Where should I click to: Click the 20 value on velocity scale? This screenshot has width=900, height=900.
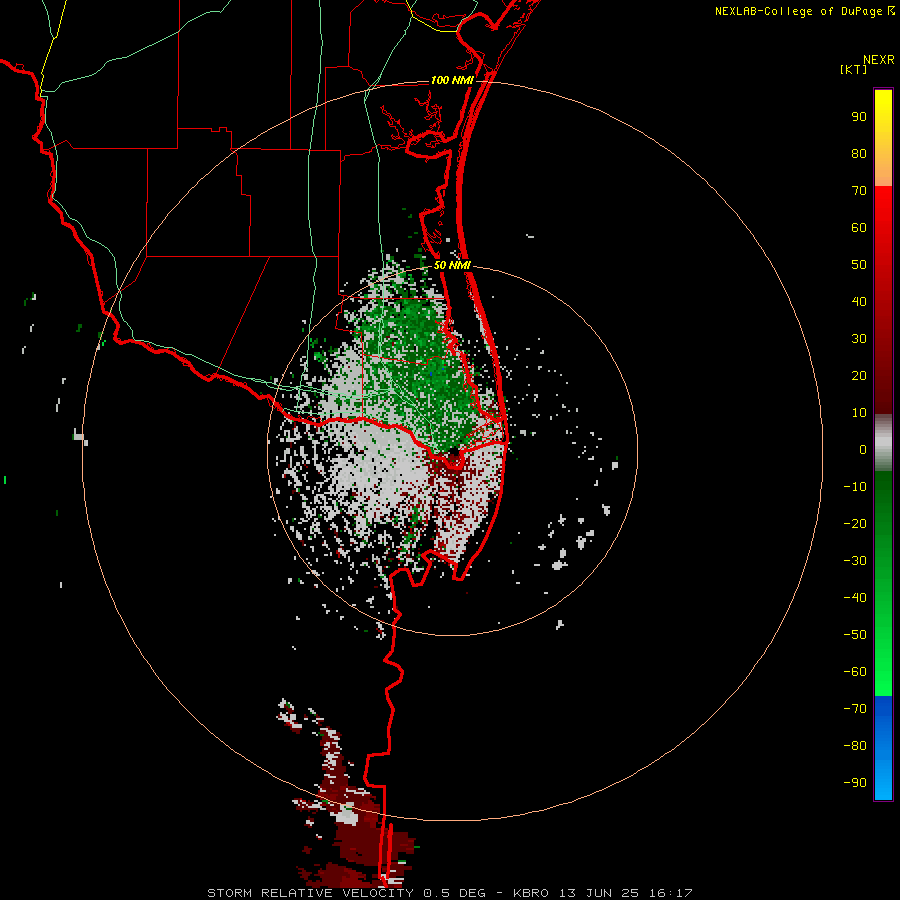859,375
